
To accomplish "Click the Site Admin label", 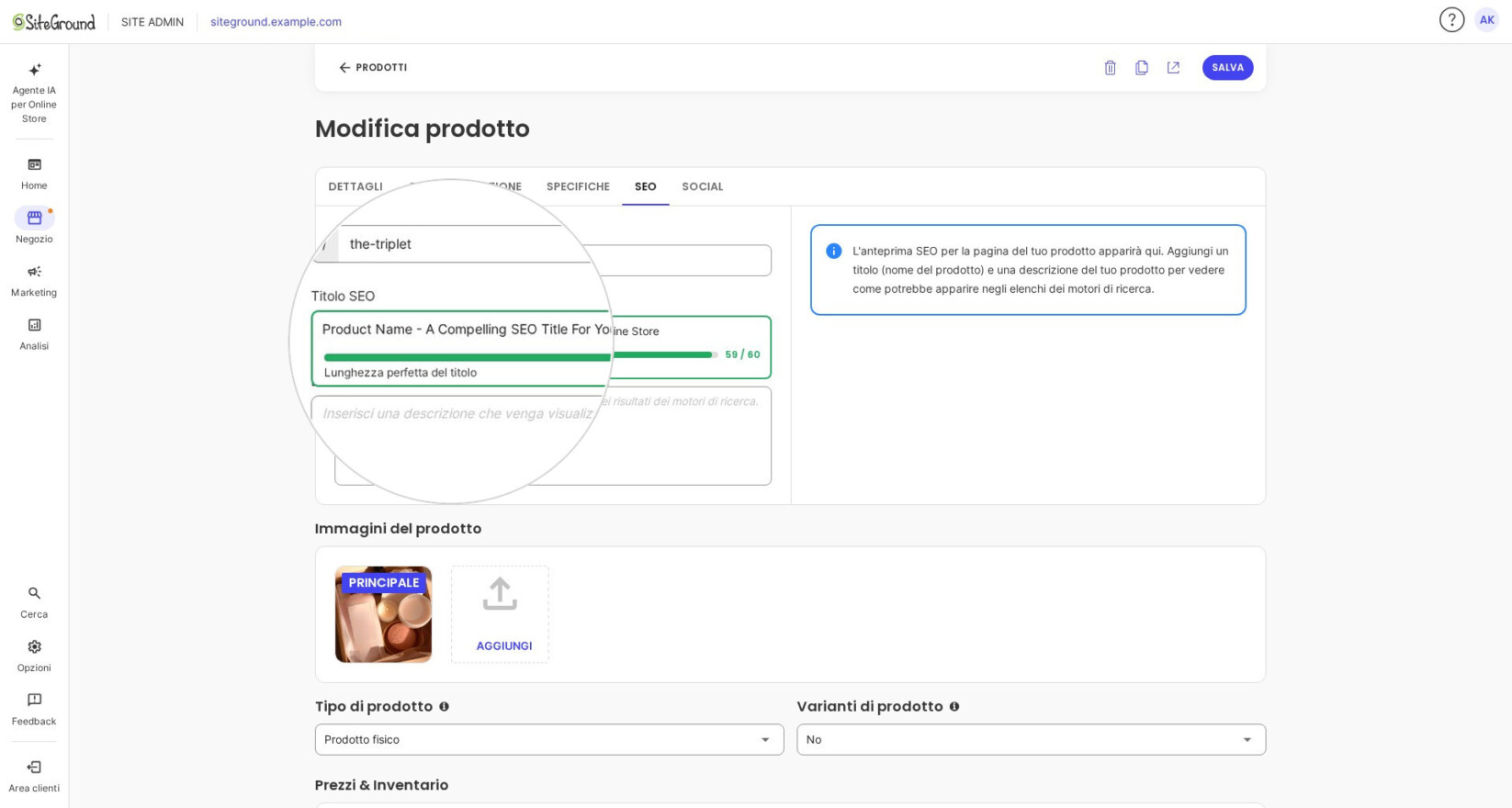I will (152, 22).
